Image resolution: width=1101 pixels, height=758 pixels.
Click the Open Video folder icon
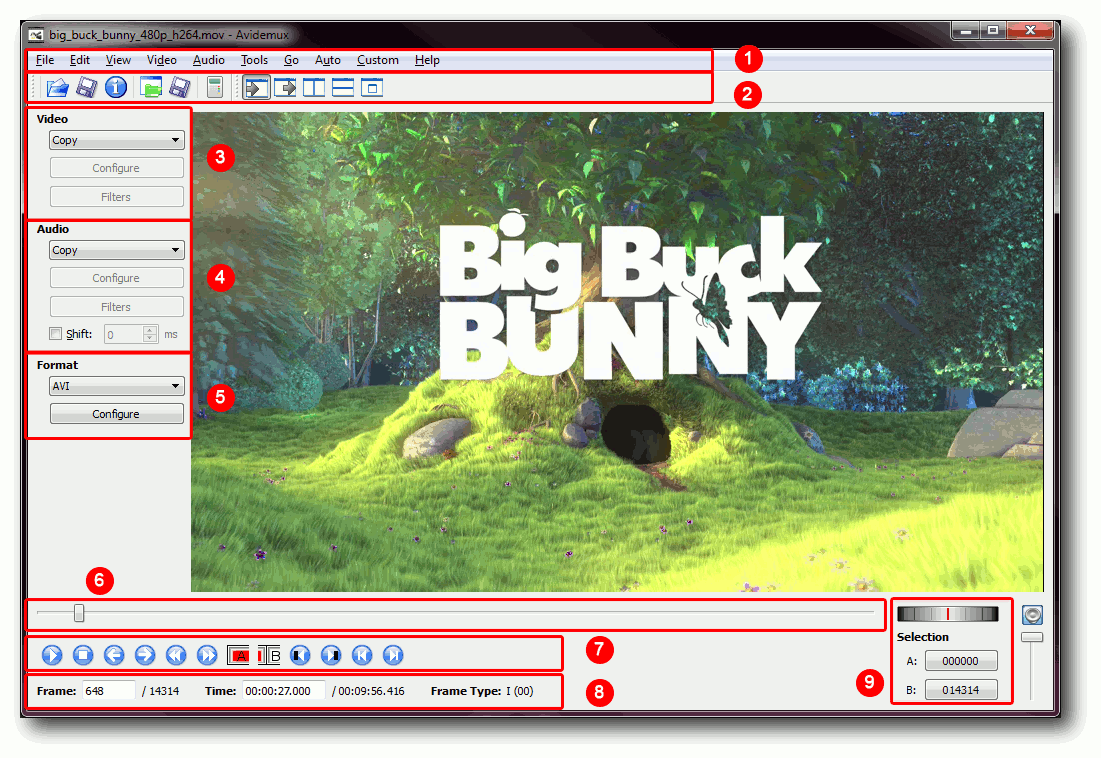pyautogui.click(x=57, y=88)
